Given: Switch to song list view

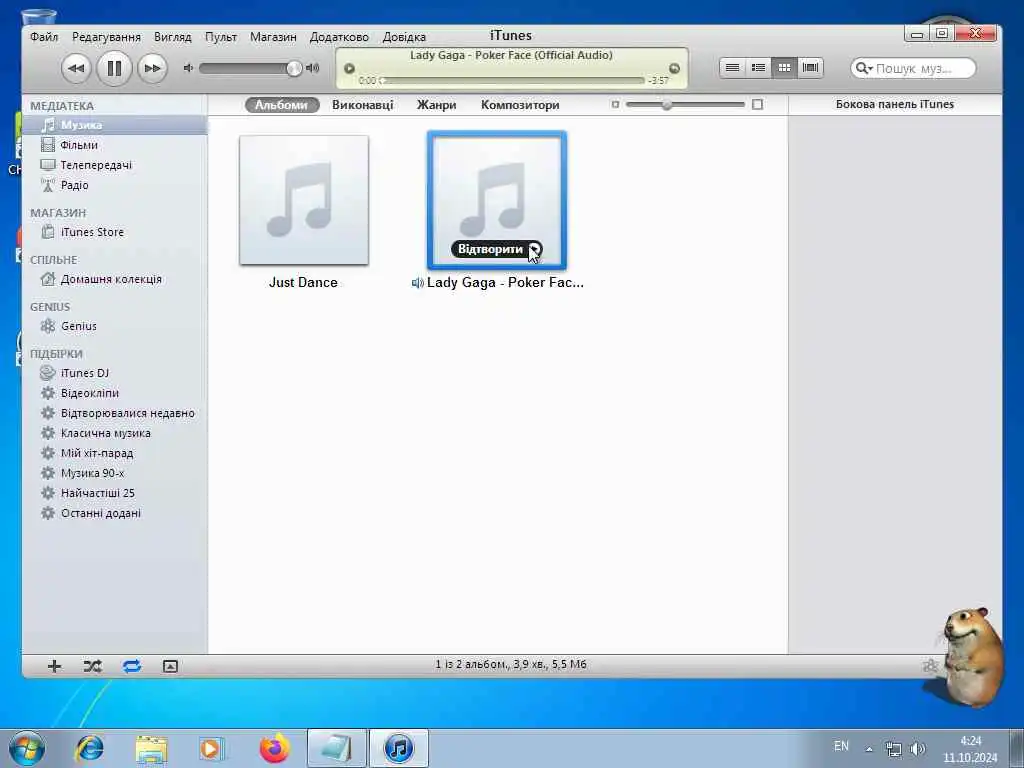Looking at the screenshot, I should [x=733, y=67].
